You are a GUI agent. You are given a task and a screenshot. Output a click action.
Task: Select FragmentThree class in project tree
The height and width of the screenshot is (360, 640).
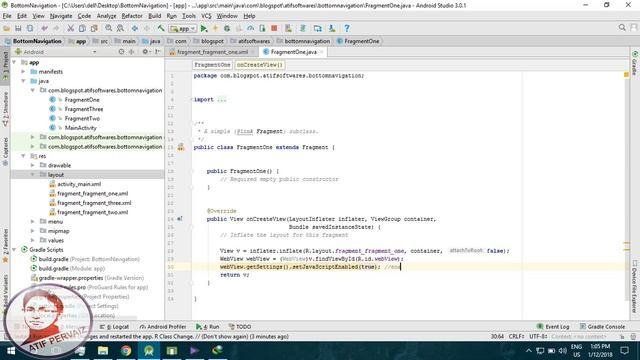(x=84, y=109)
